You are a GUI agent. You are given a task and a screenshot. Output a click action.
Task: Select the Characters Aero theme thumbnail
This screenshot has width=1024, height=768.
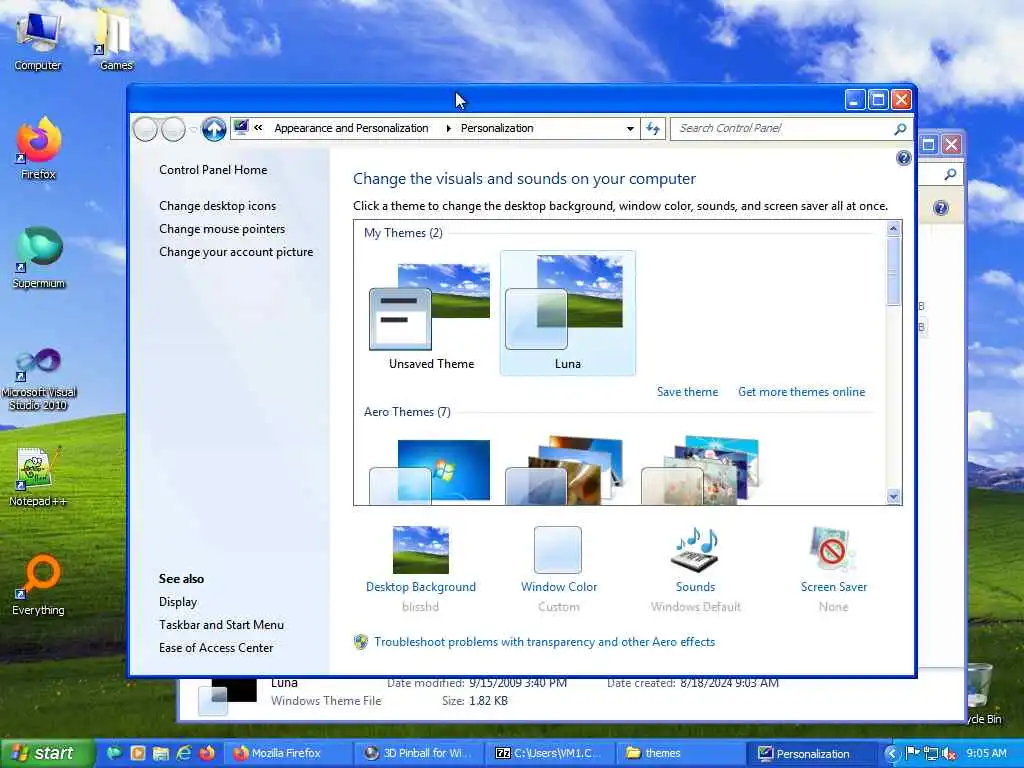point(701,470)
